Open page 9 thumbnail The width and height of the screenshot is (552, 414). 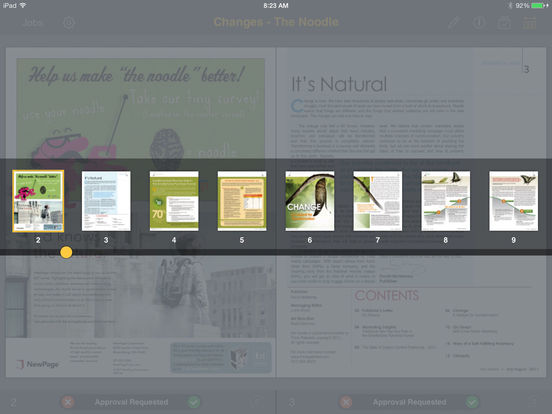point(513,201)
